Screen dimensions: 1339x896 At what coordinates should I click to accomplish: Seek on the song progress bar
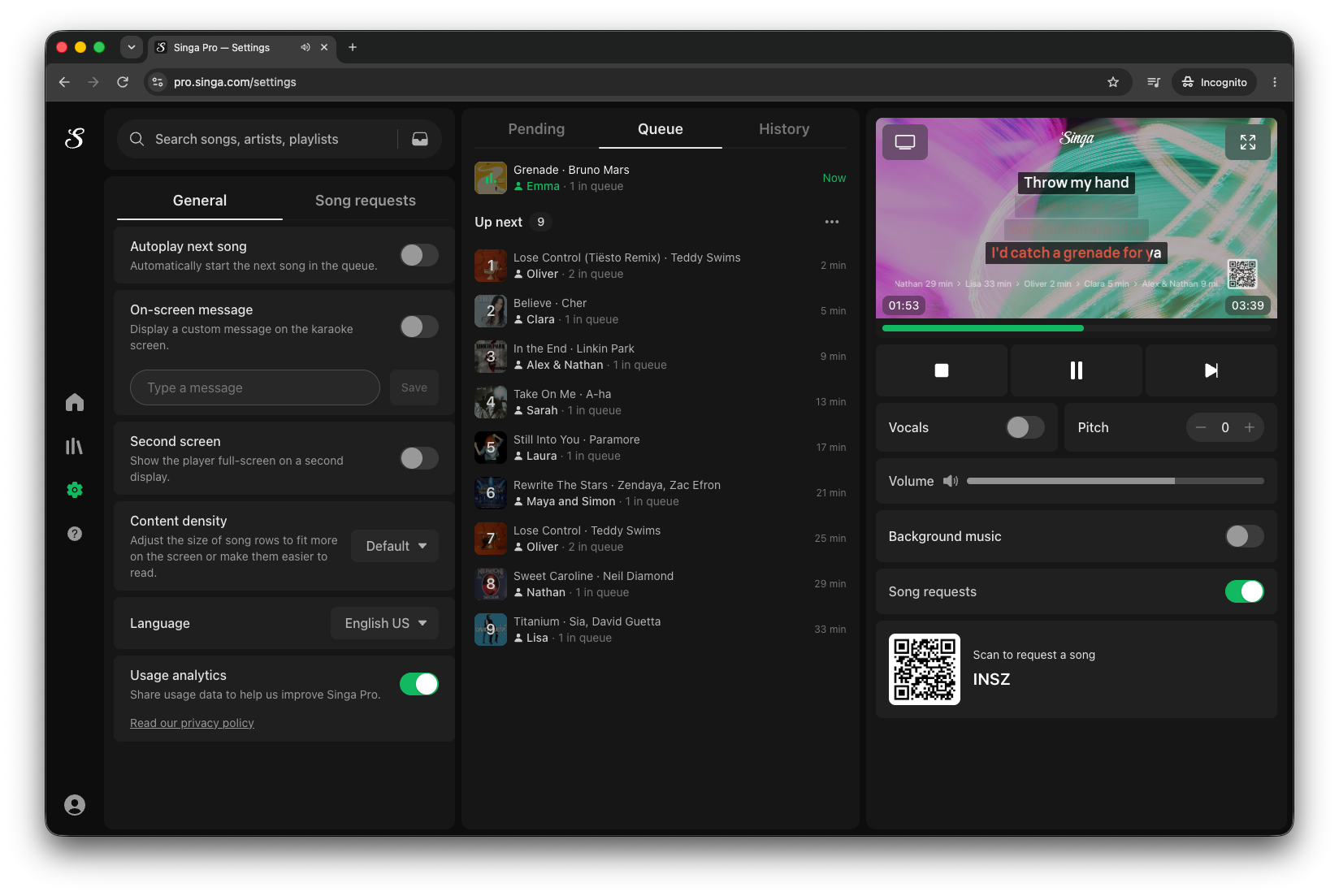1077,328
